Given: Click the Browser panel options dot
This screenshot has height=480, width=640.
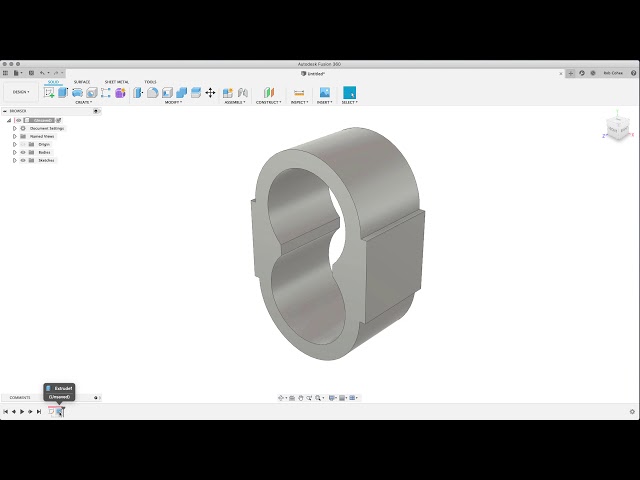Looking at the screenshot, I should pos(96,111).
